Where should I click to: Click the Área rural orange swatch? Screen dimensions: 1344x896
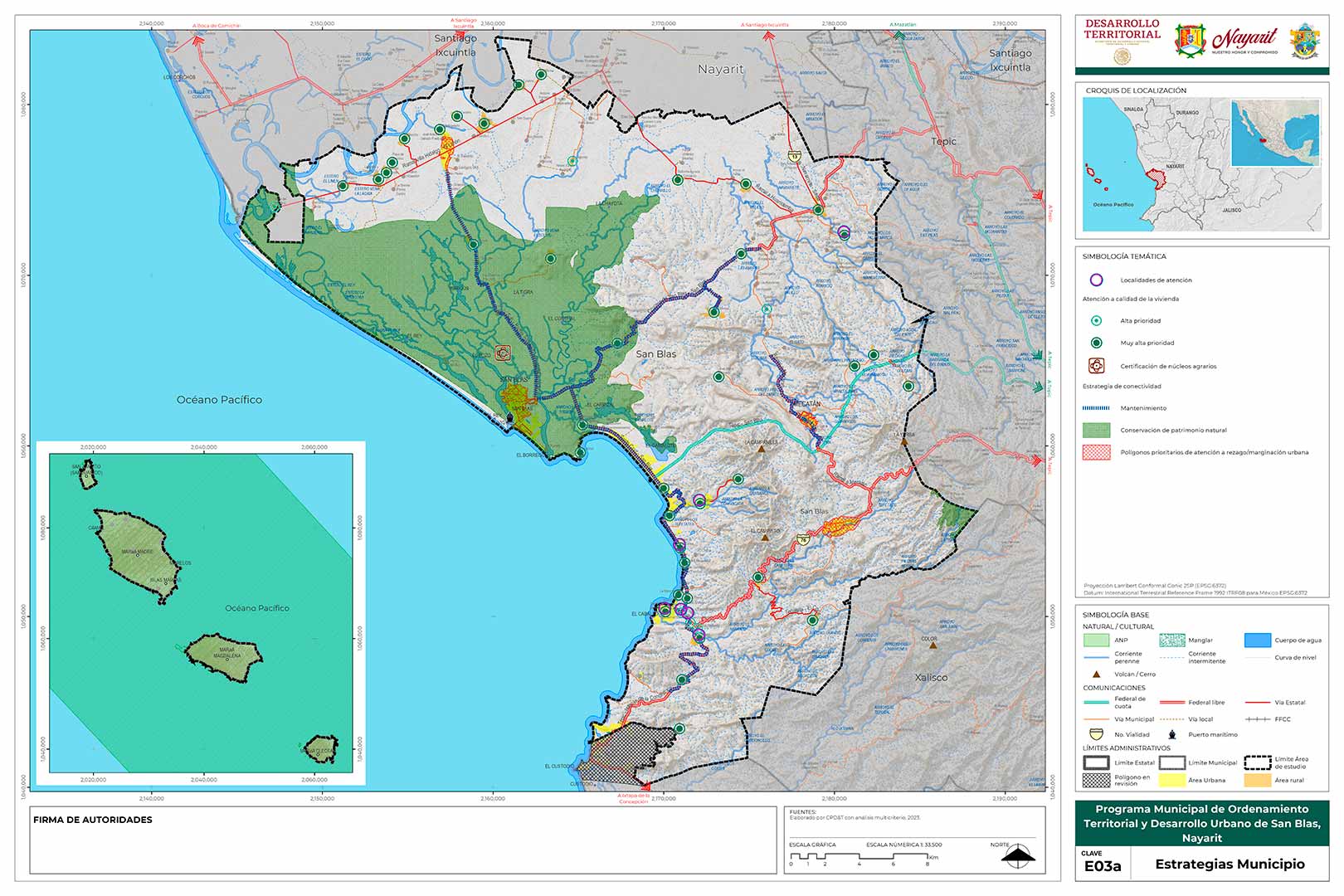pos(1258,780)
